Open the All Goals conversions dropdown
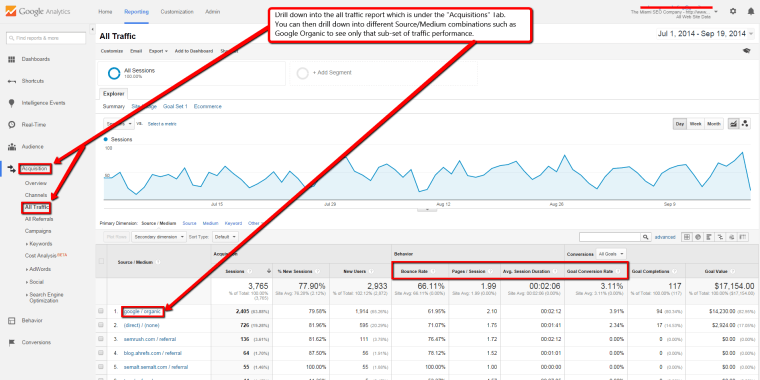Viewport: 760px width, 380px height. click(611, 253)
